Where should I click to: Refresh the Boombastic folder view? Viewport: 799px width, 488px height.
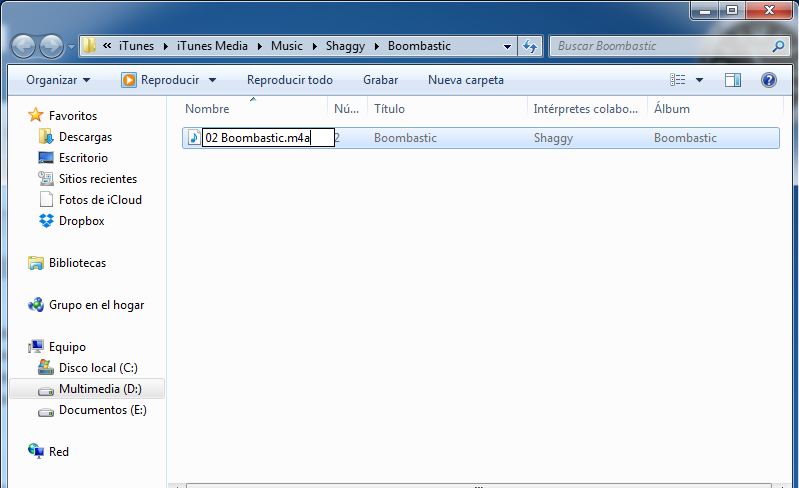coord(530,46)
